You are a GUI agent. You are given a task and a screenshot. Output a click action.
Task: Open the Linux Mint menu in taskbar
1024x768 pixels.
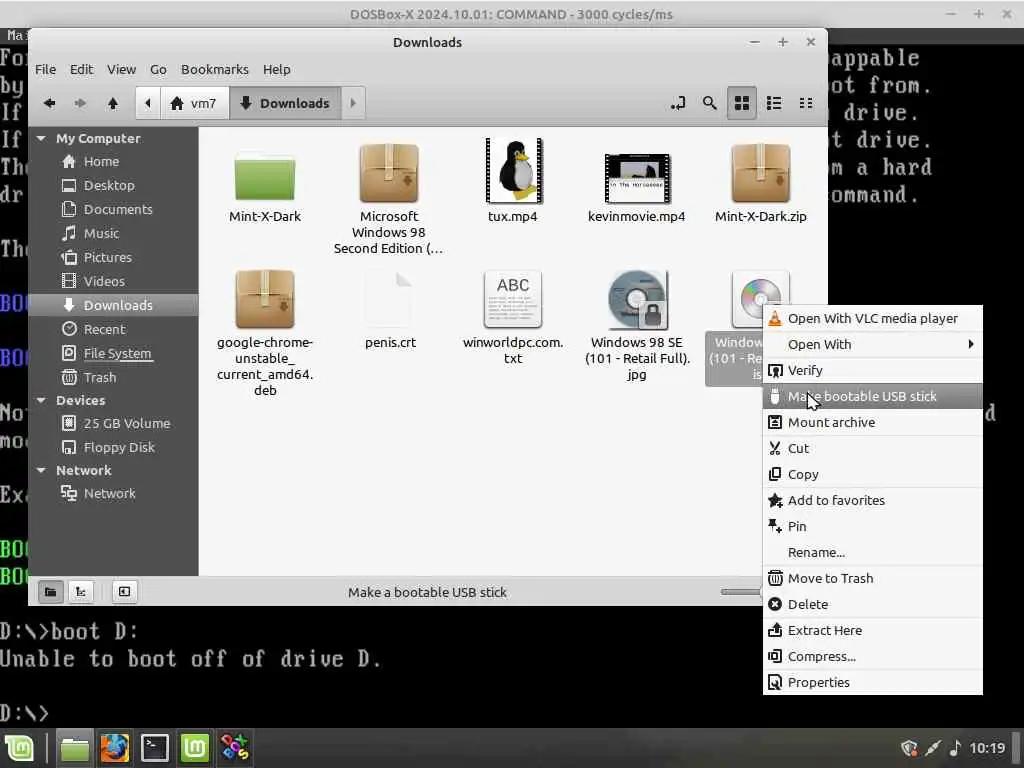pyautogui.click(x=20, y=748)
